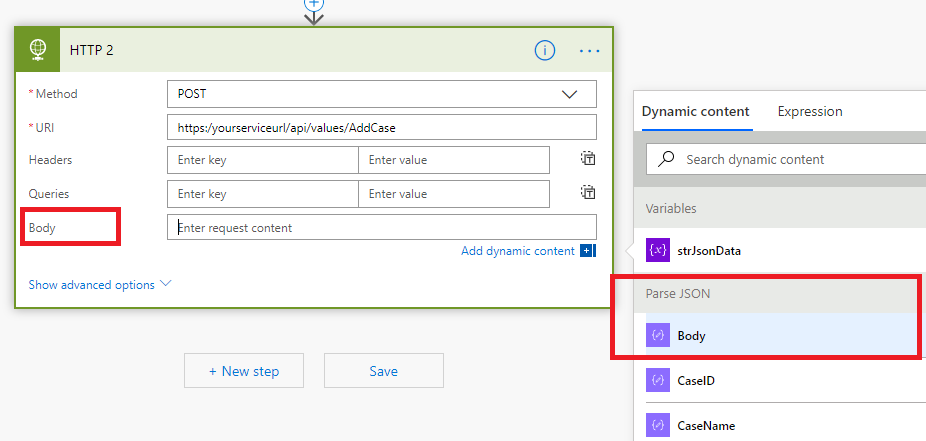
Task: Open the HTTP 2 ellipsis menu
Action: coord(589,50)
